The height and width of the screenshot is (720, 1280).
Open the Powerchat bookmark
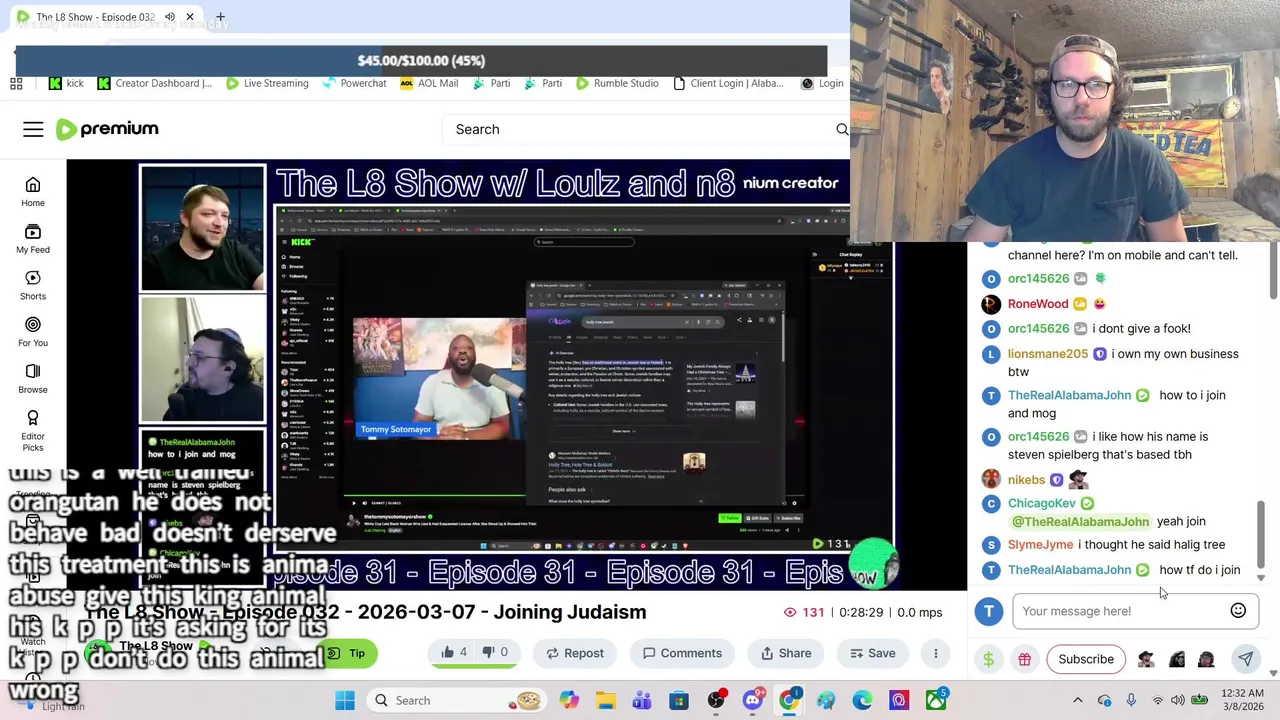354,83
